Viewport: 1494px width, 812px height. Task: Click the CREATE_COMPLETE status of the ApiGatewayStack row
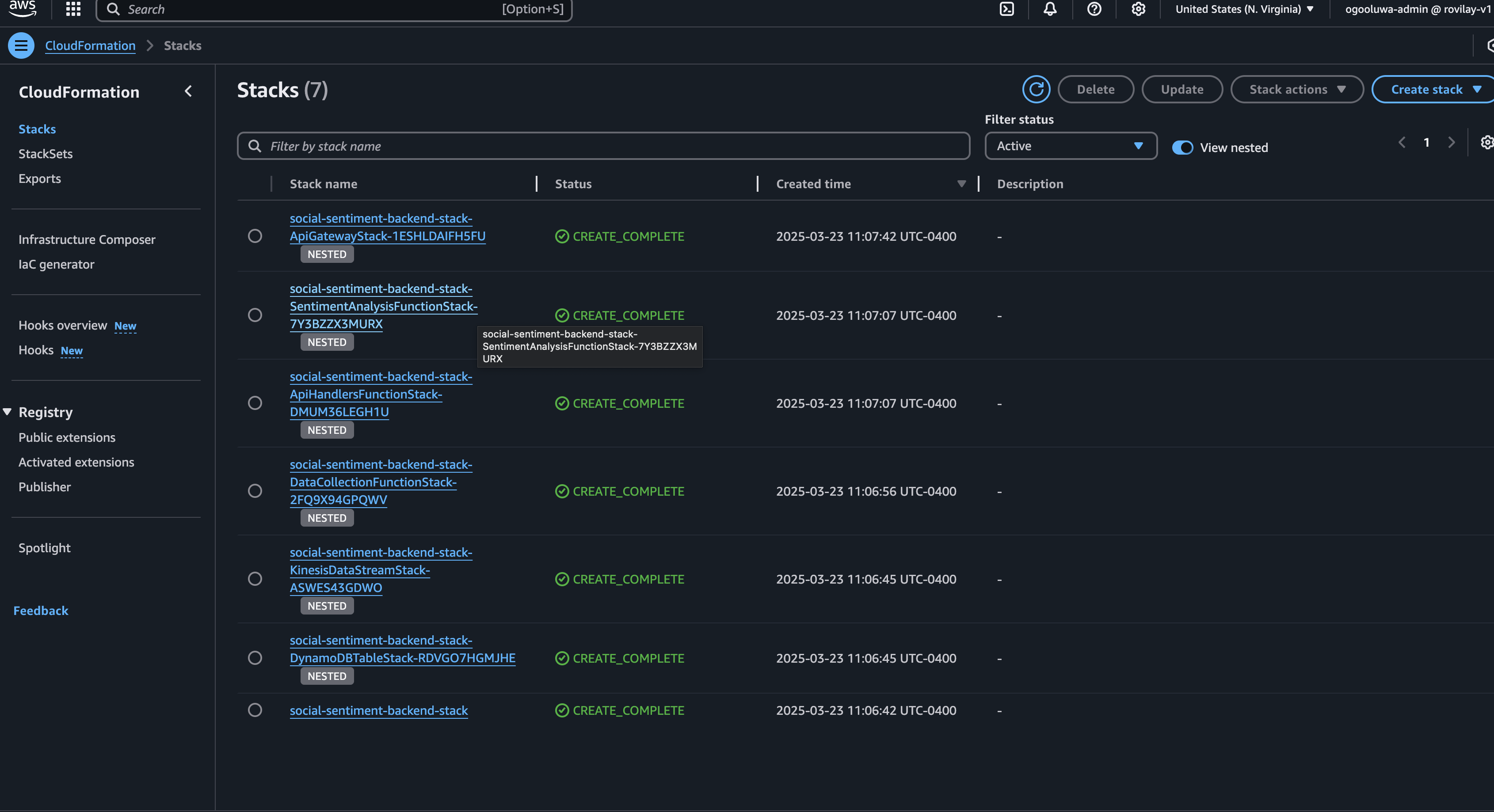pos(619,236)
